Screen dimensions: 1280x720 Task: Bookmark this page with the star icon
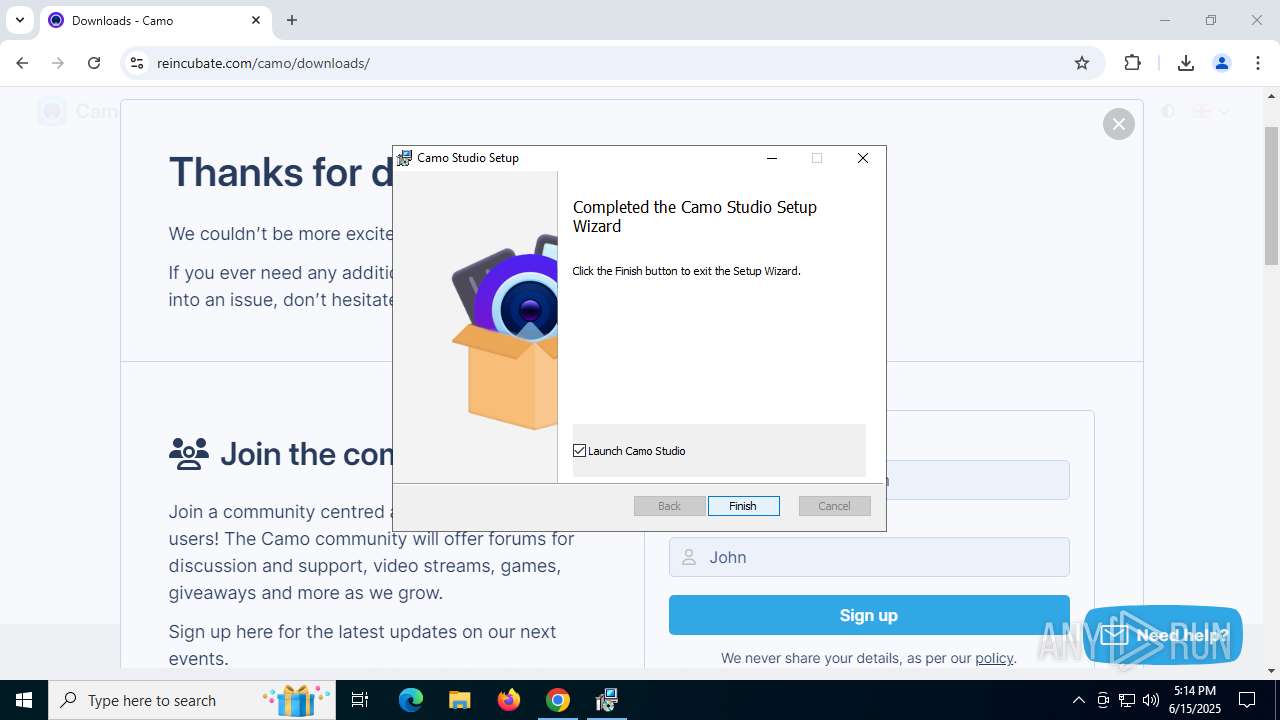(1082, 63)
